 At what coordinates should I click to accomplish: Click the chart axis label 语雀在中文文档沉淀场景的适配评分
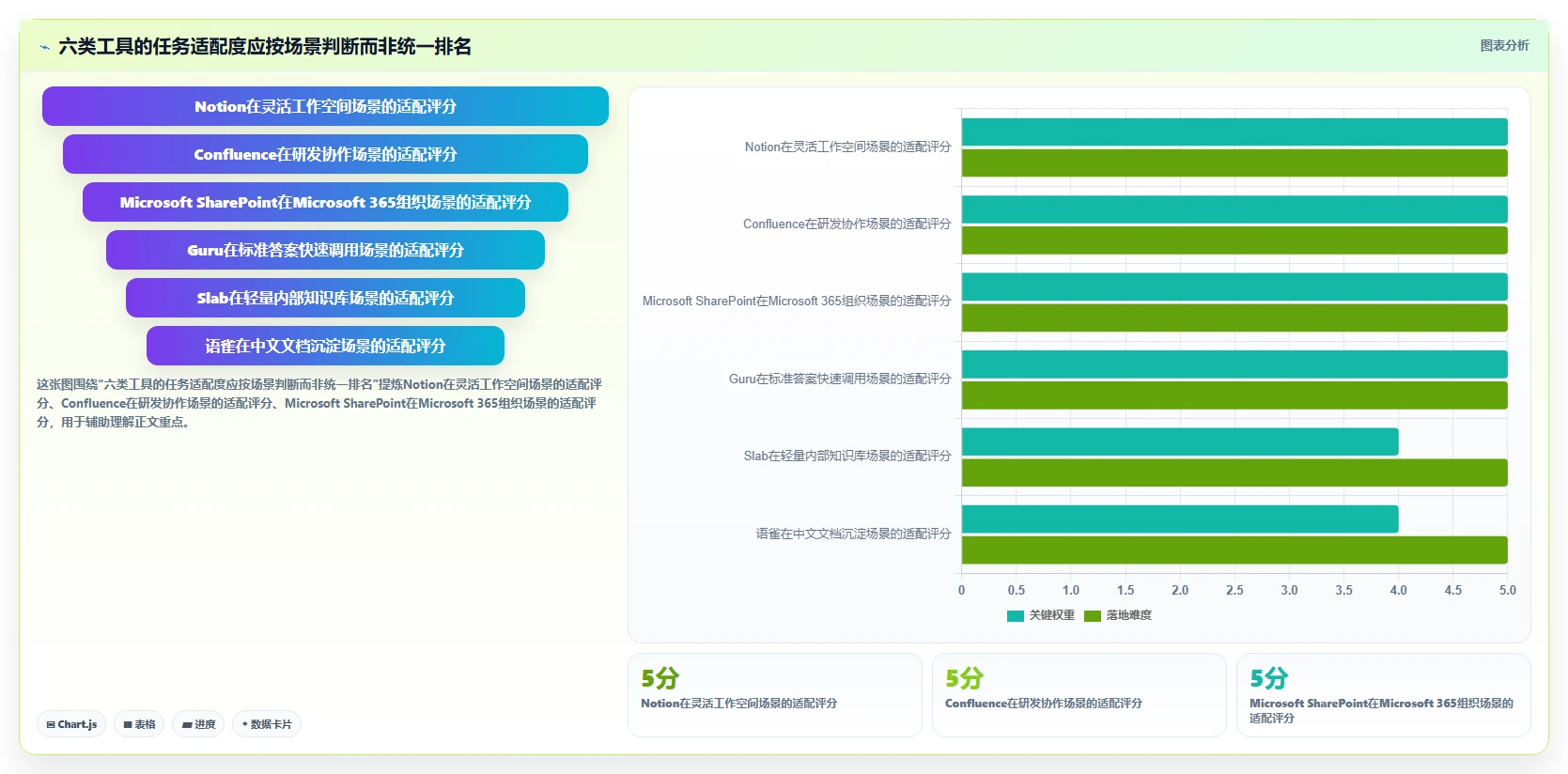click(x=853, y=534)
